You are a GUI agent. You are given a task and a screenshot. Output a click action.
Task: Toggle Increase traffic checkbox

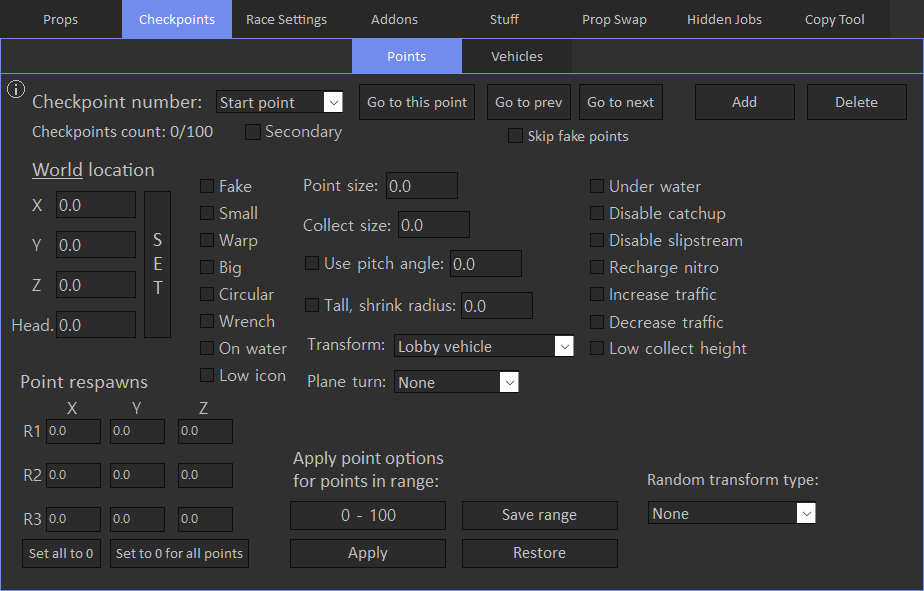point(597,294)
